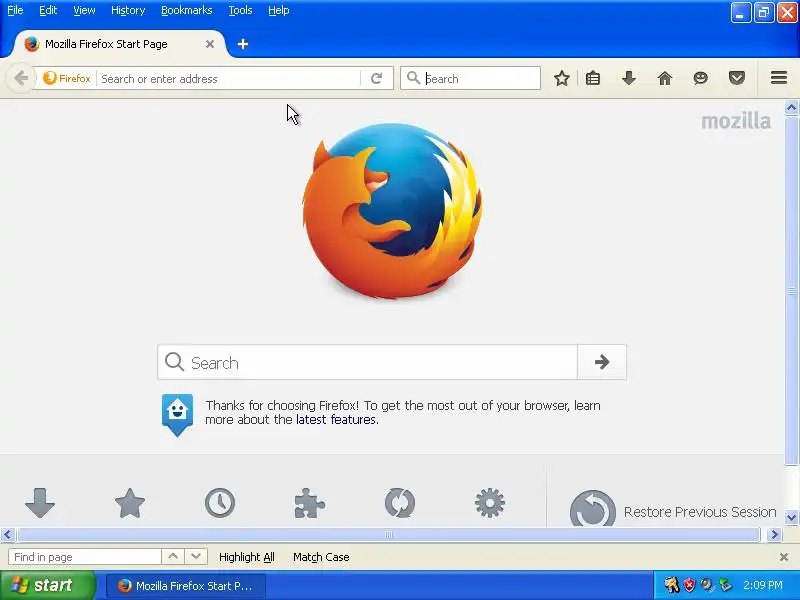Click the Firefox identity icon in address bar

point(49,78)
